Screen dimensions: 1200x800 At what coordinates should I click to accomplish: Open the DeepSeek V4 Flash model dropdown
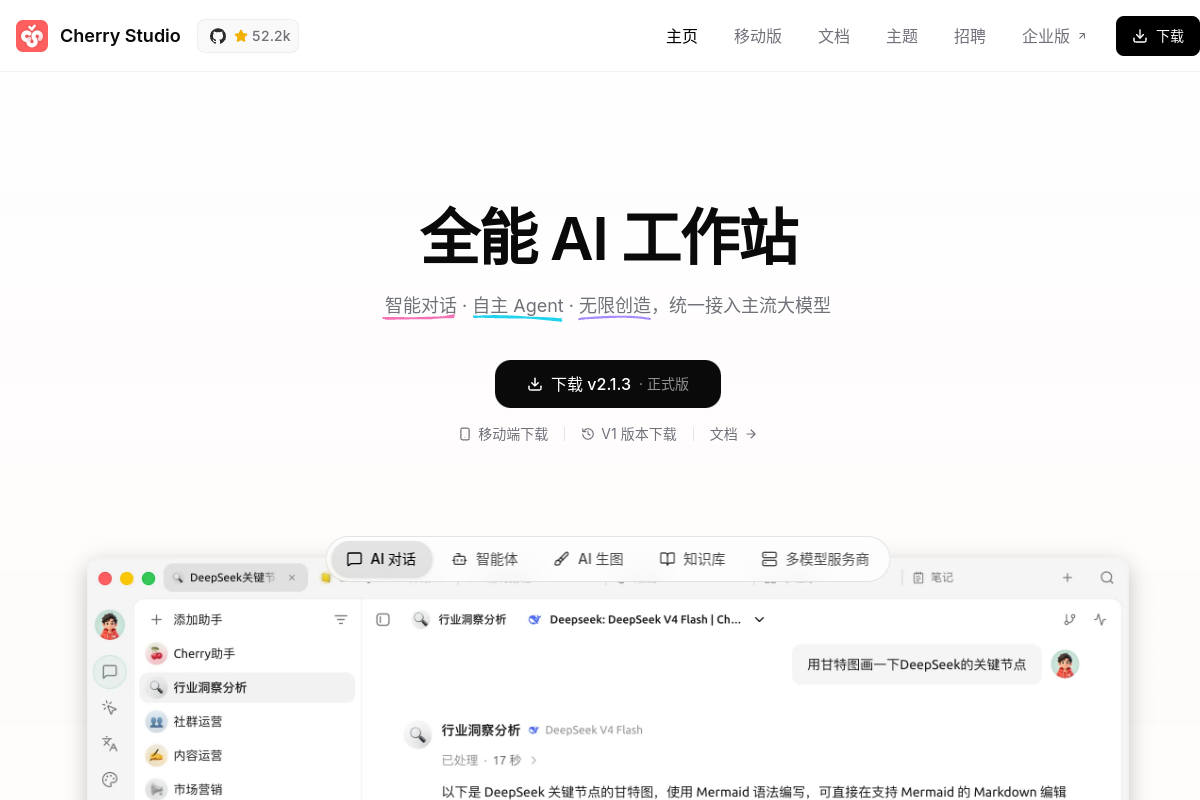point(646,620)
